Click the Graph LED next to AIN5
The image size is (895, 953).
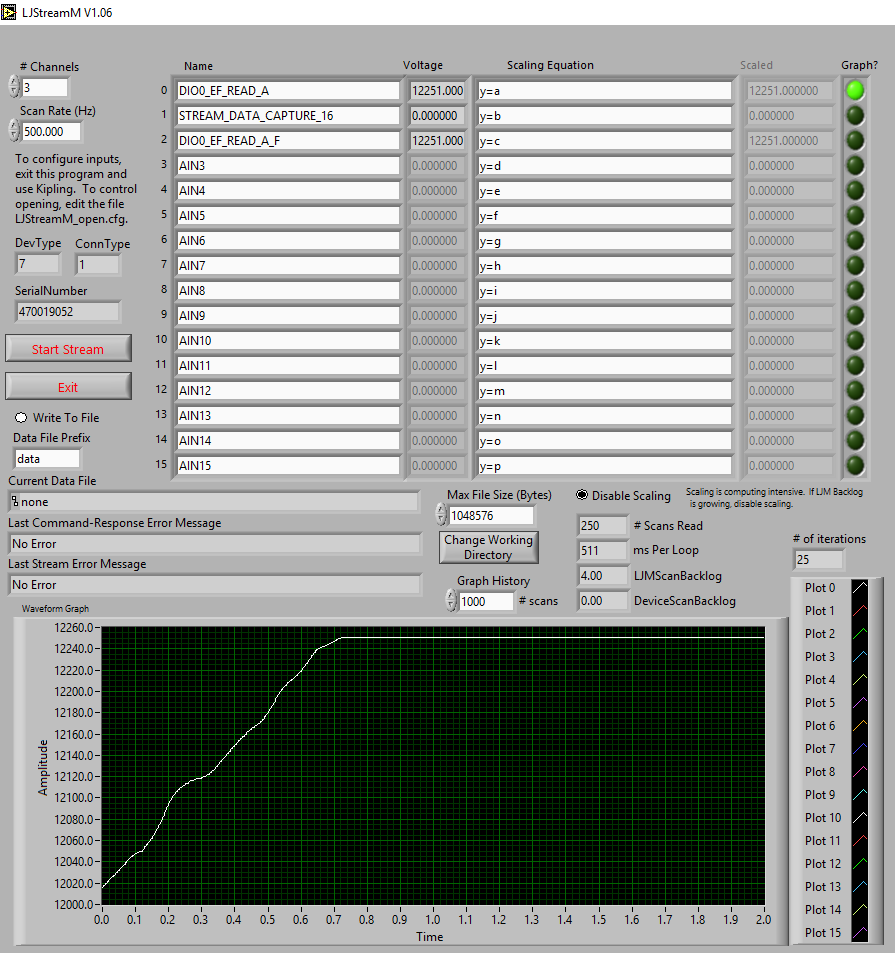coord(857,215)
